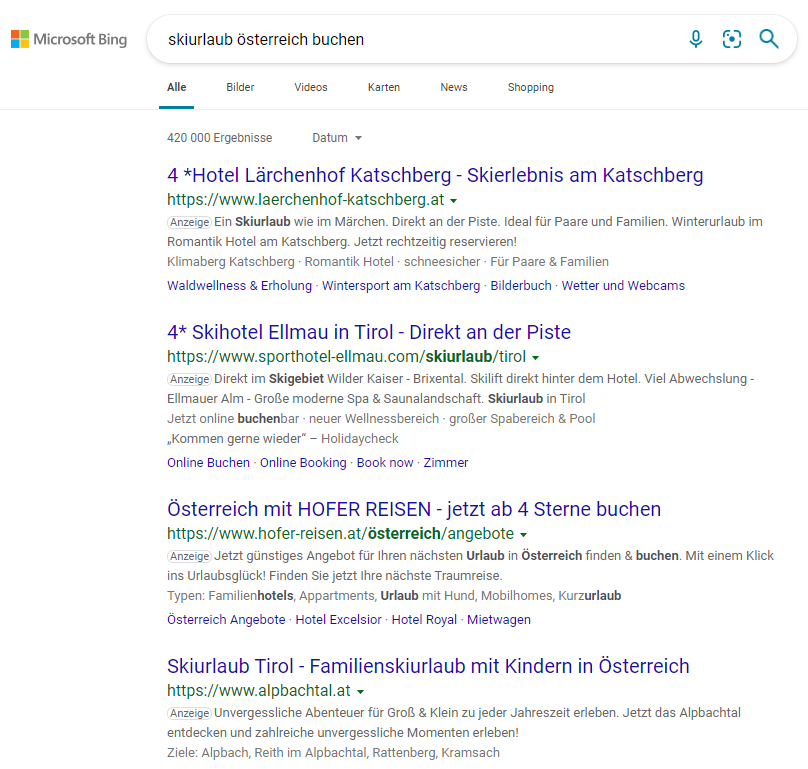Open the alpbachtal.at URL dropdown arrow
The height and width of the screenshot is (769, 808).
[361, 692]
